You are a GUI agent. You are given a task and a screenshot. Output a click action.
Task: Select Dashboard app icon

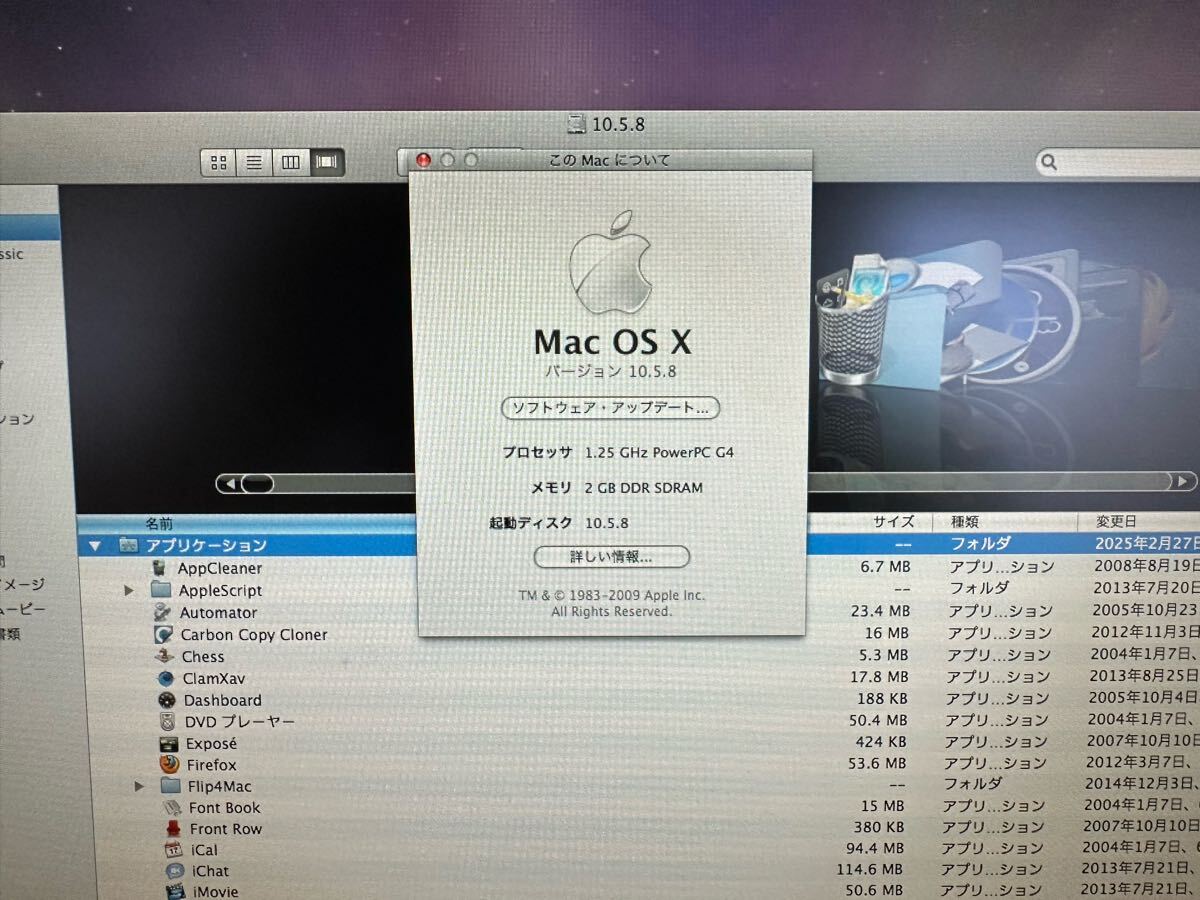(x=167, y=700)
